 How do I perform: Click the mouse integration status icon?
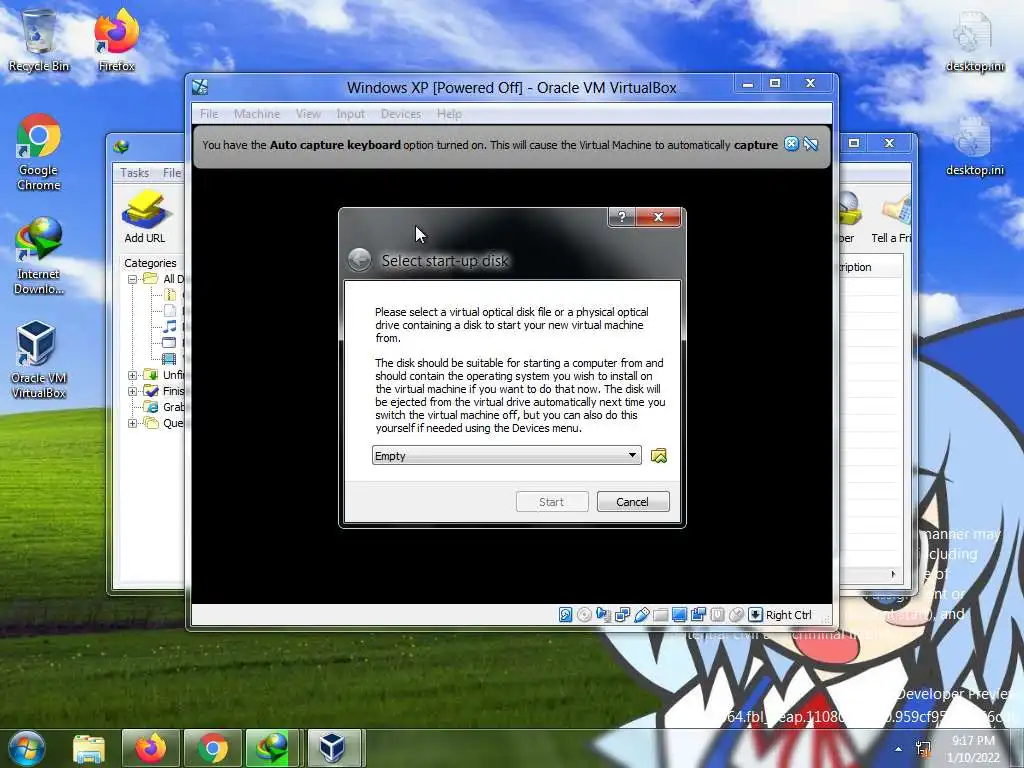click(736, 615)
